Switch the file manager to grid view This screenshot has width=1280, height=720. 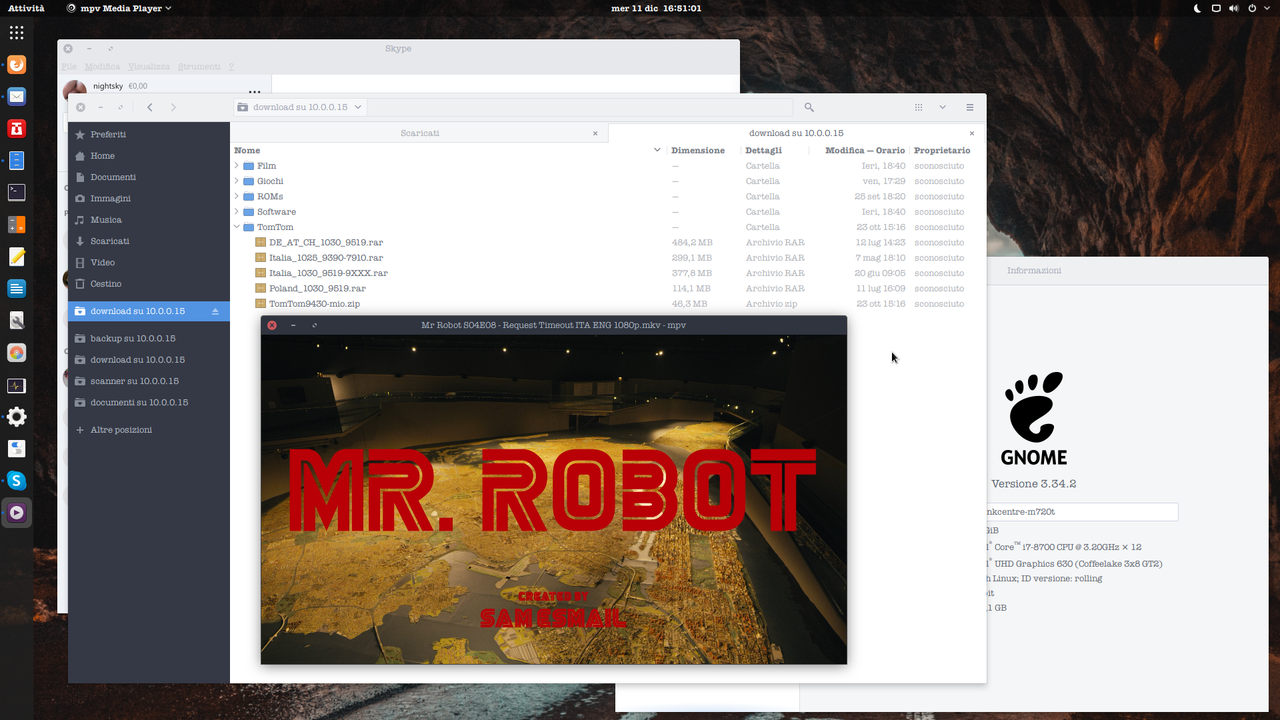(918, 107)
